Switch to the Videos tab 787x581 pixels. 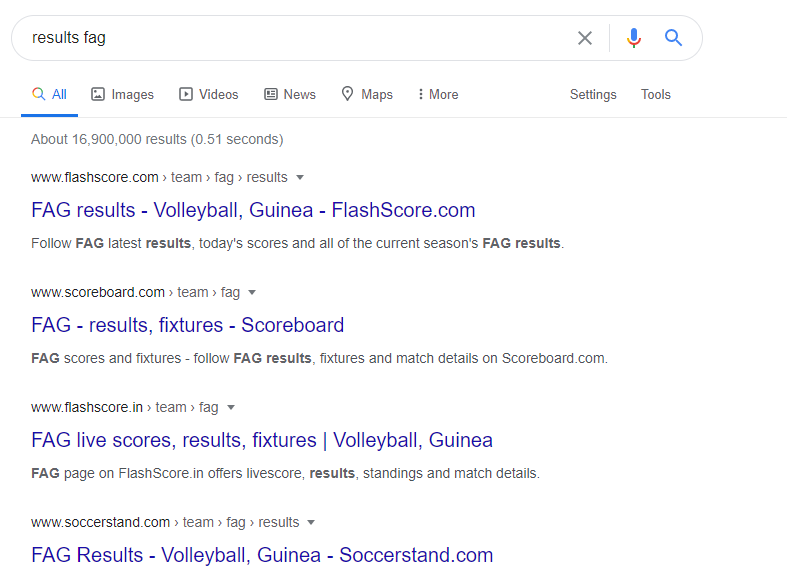tap(218, 94)
